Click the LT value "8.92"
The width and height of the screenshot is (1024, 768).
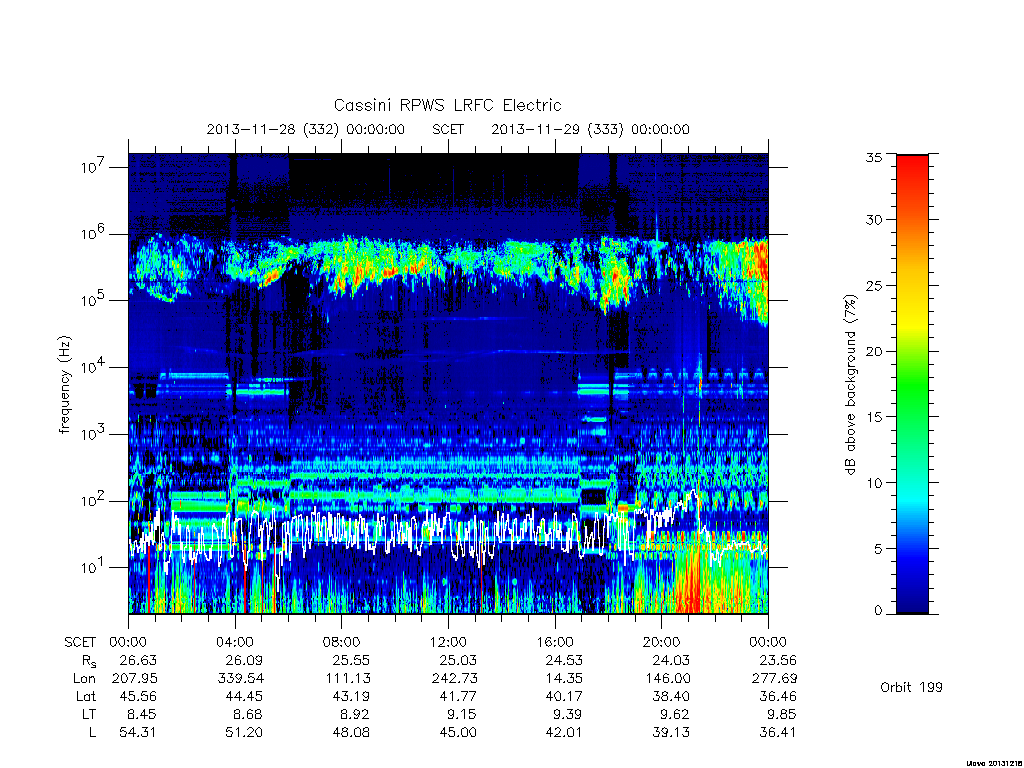(355, 714)
